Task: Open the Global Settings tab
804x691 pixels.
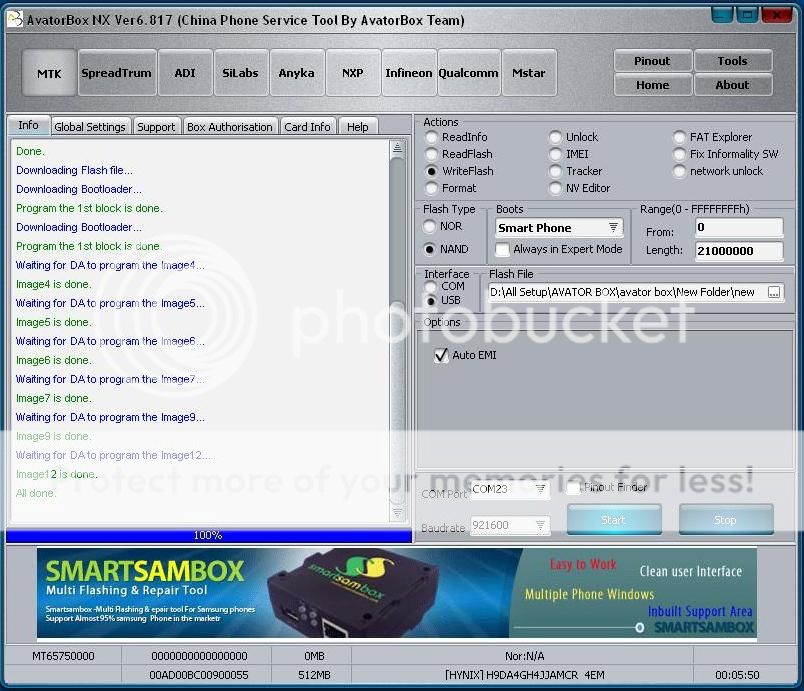Action: point(90,126)
